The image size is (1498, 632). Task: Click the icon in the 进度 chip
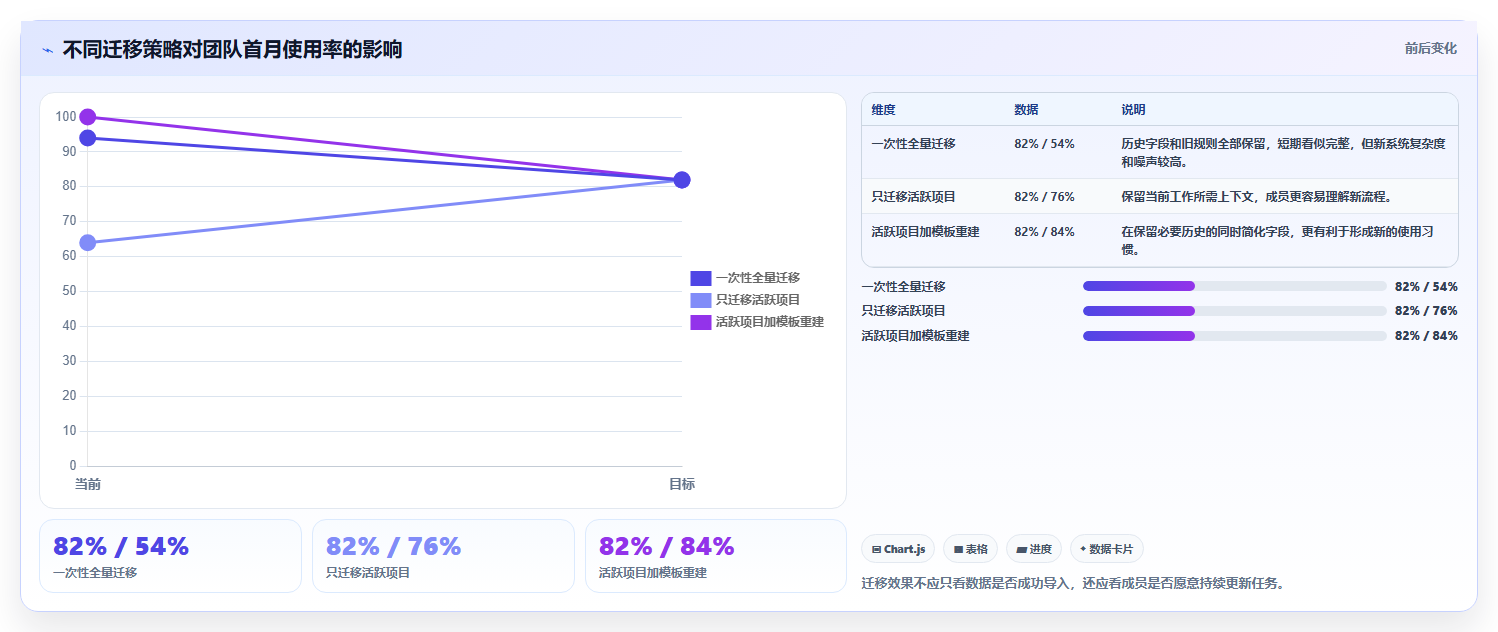click(1022, 549)
